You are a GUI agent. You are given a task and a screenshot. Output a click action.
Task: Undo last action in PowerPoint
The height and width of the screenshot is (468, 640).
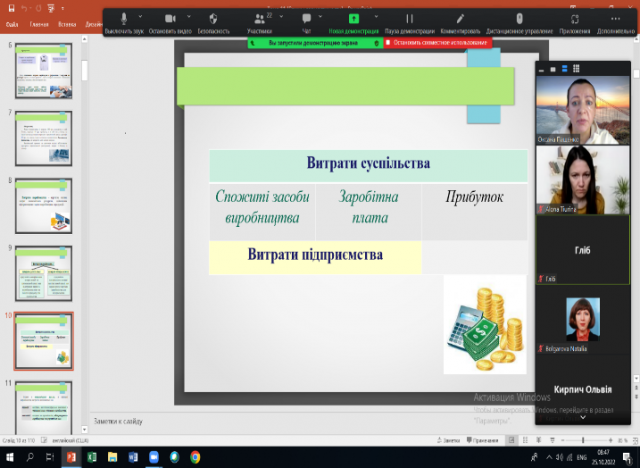24,8
